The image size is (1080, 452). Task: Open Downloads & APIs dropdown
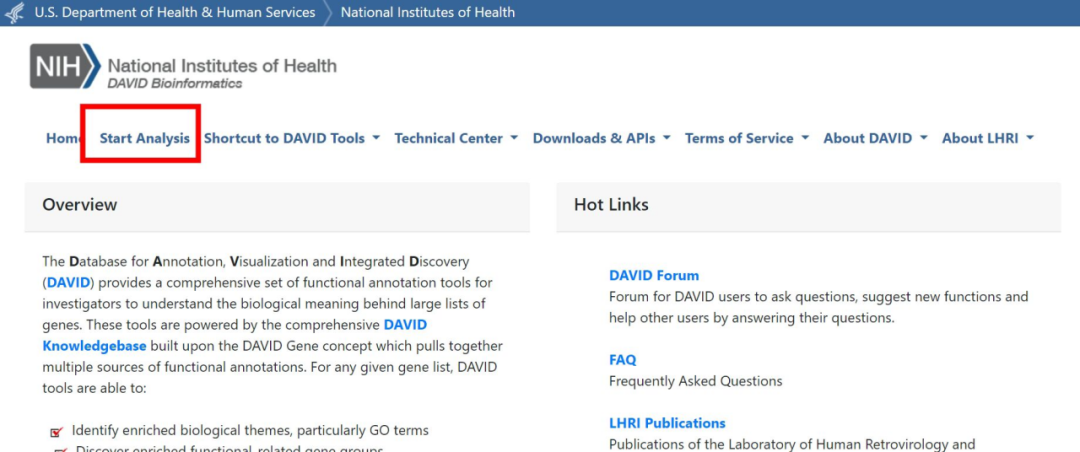pyautogui.click(x=601, y=138)
